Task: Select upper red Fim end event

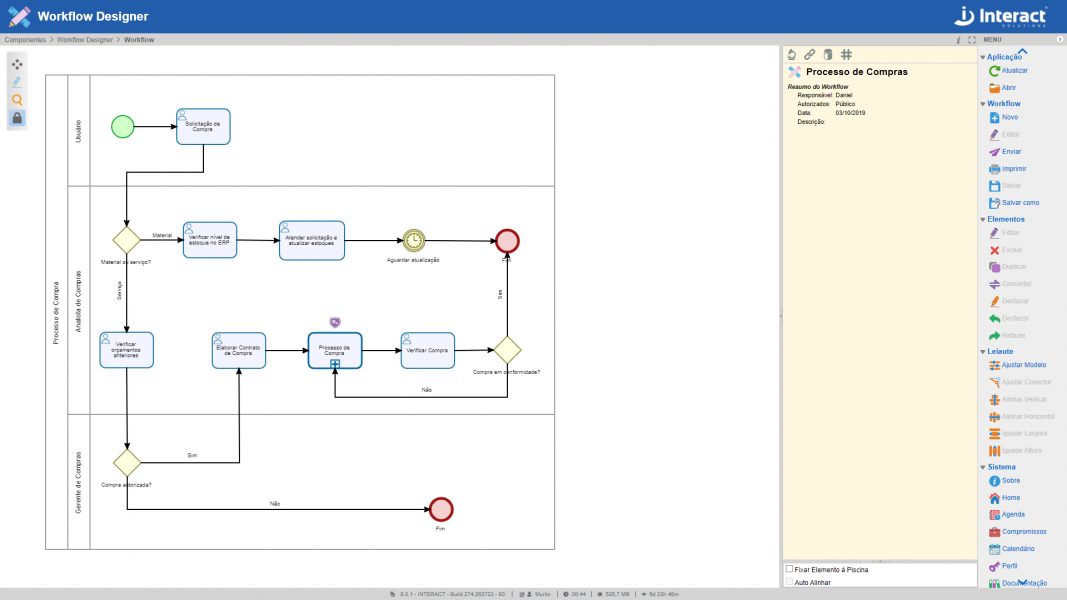Action: click(x=507, y=241)
